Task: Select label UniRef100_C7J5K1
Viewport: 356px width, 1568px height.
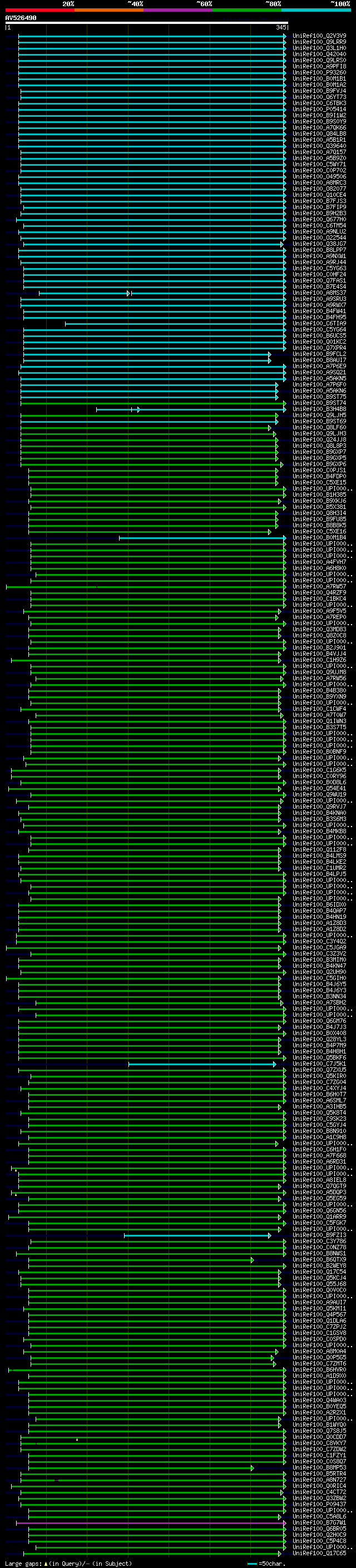Action: click(x=319, y=1064)
